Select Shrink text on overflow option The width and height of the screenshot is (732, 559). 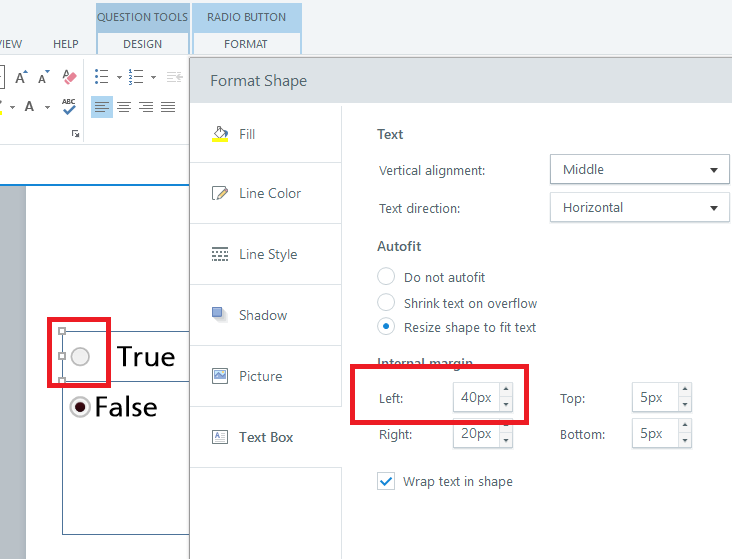[386, 302]
